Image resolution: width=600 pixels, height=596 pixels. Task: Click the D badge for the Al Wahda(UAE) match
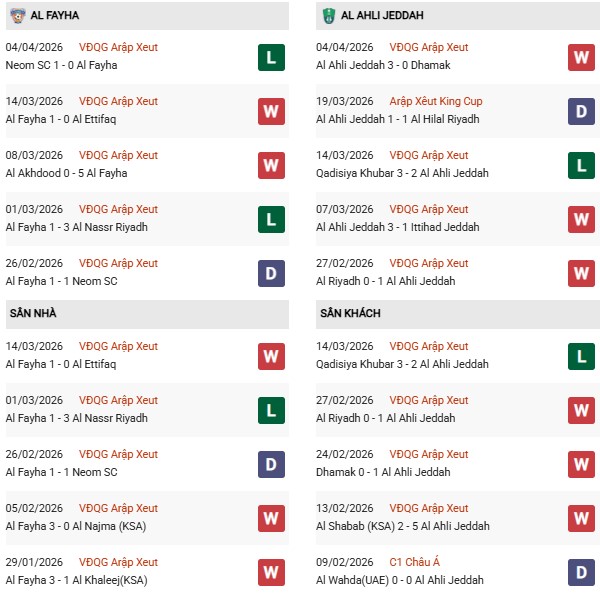point(581,572)
